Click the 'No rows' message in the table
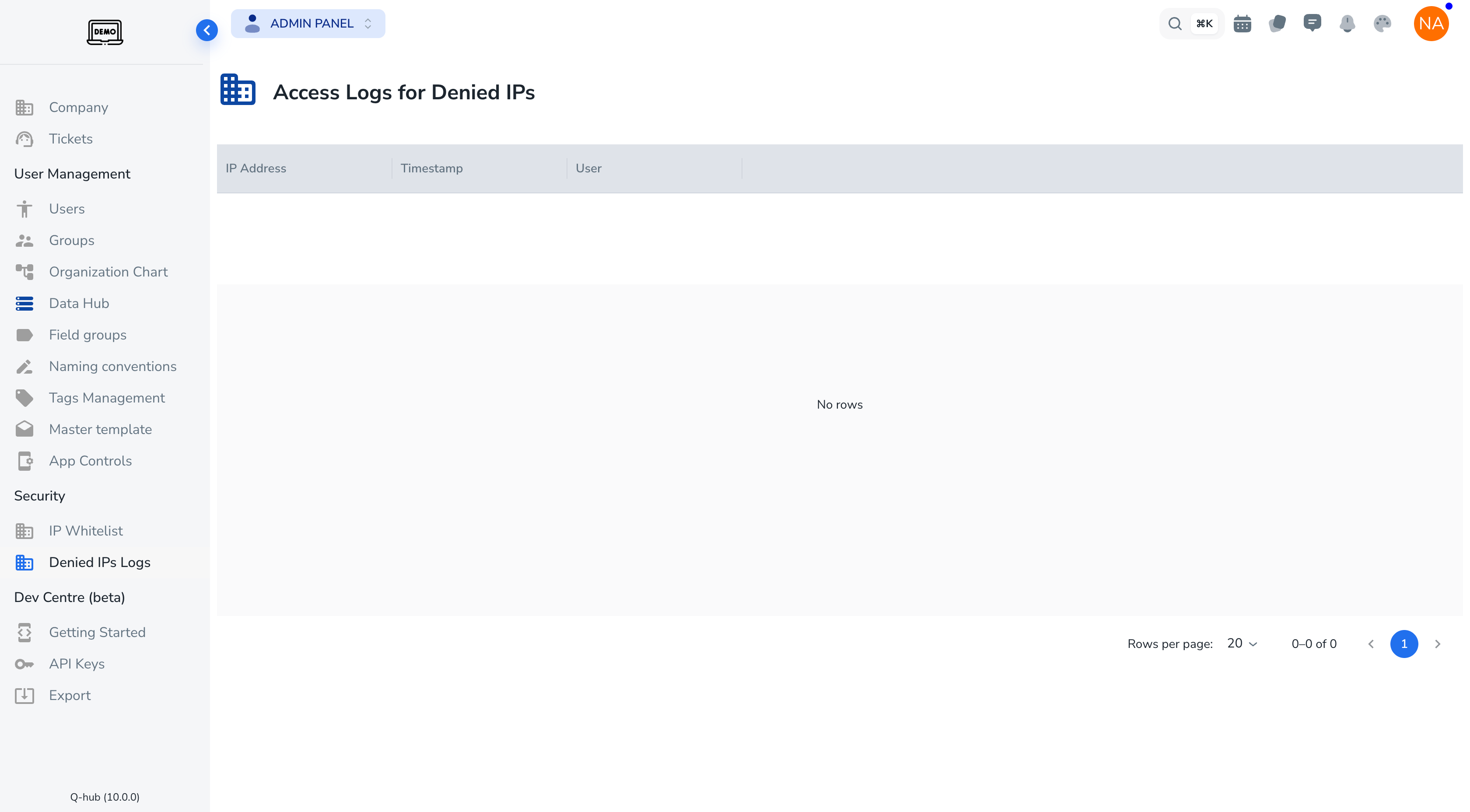This screenshot has width=1470, height=812. pos(840,405)
